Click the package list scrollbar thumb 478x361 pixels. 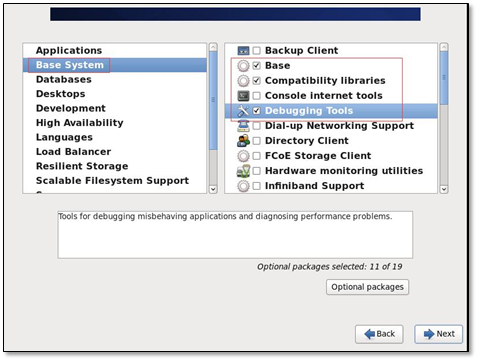[x=444, y=78]
